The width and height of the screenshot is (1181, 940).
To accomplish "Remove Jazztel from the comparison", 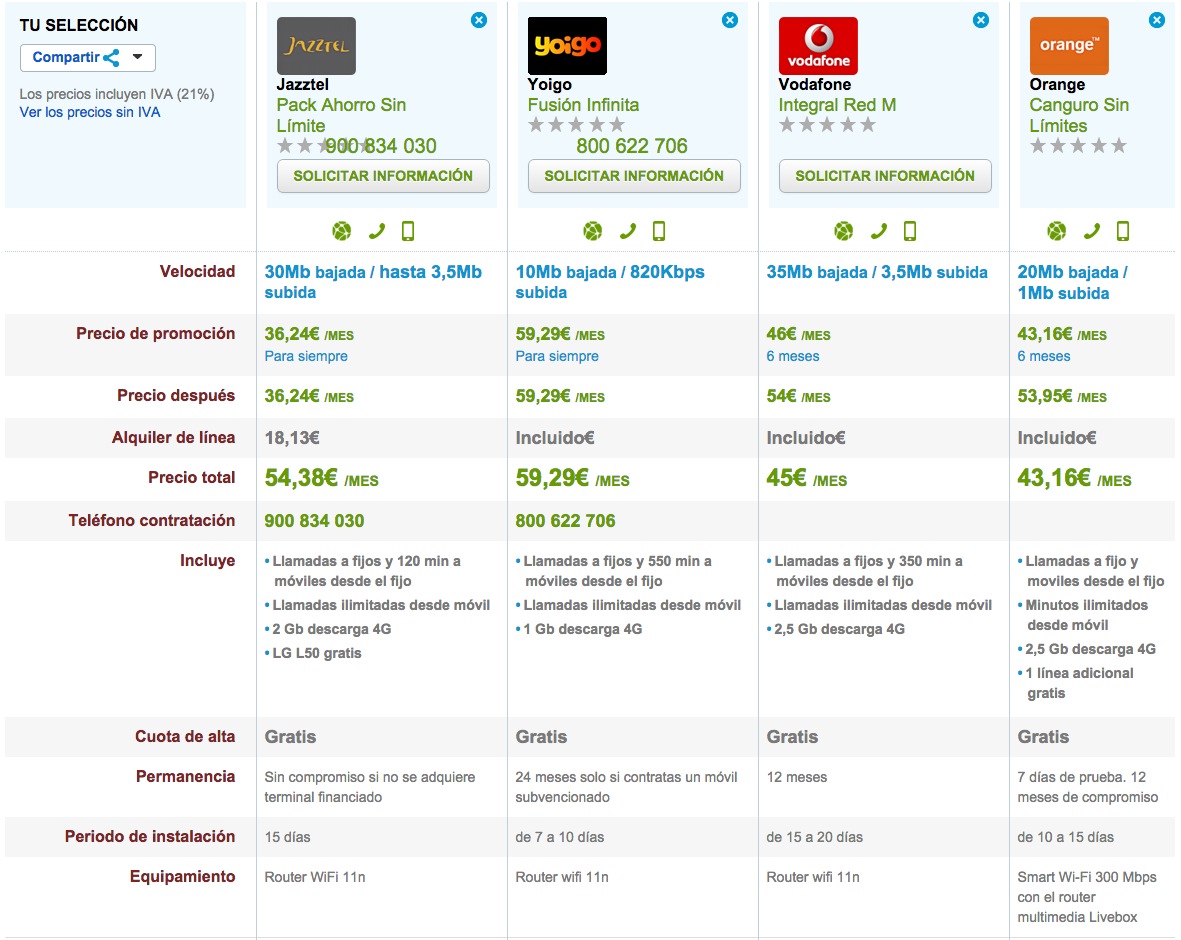I will [479, 20].
